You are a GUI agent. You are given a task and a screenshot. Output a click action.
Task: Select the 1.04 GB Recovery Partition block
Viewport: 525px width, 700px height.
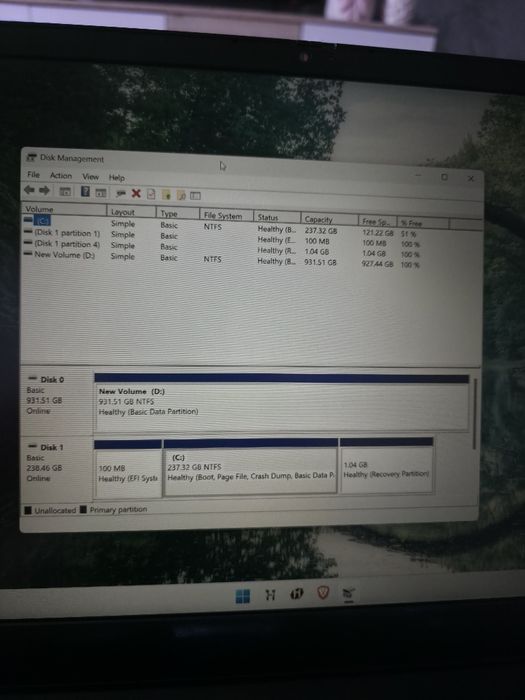point(387,466)
